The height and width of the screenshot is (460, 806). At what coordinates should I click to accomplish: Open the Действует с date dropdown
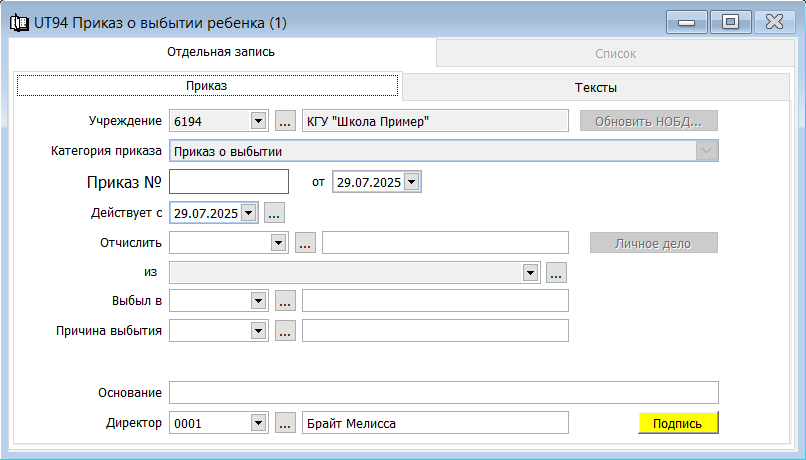click(x=249, y=213)
